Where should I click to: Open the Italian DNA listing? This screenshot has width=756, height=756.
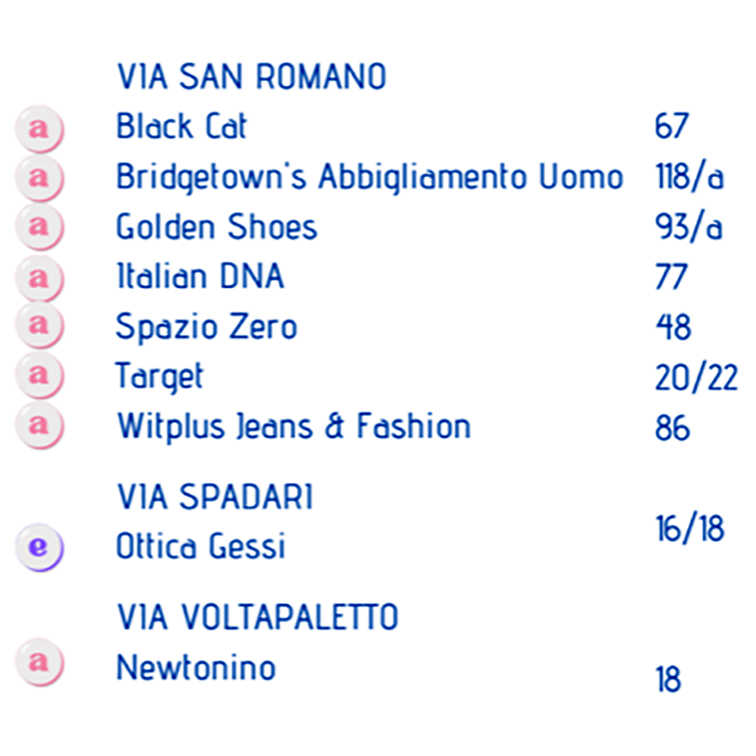coord(200,276)
